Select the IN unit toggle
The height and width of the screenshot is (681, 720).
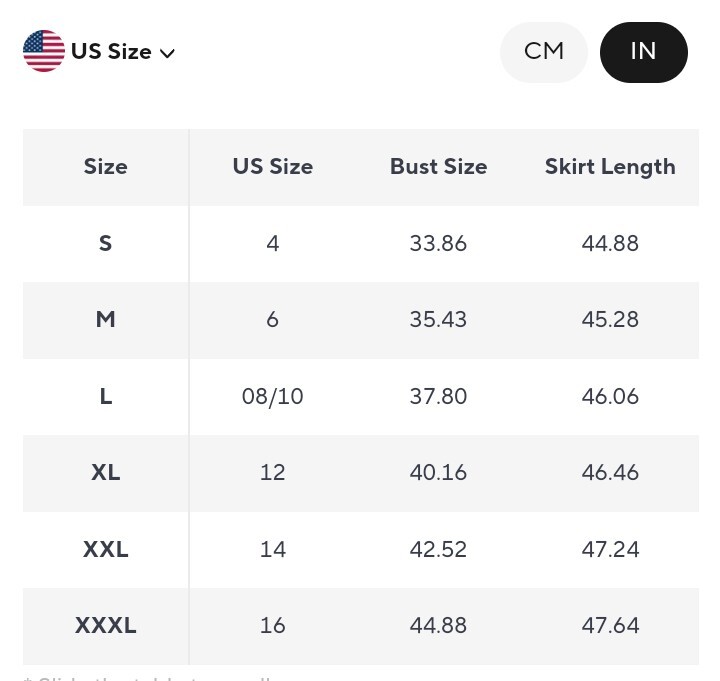click(x=643, y=52)
